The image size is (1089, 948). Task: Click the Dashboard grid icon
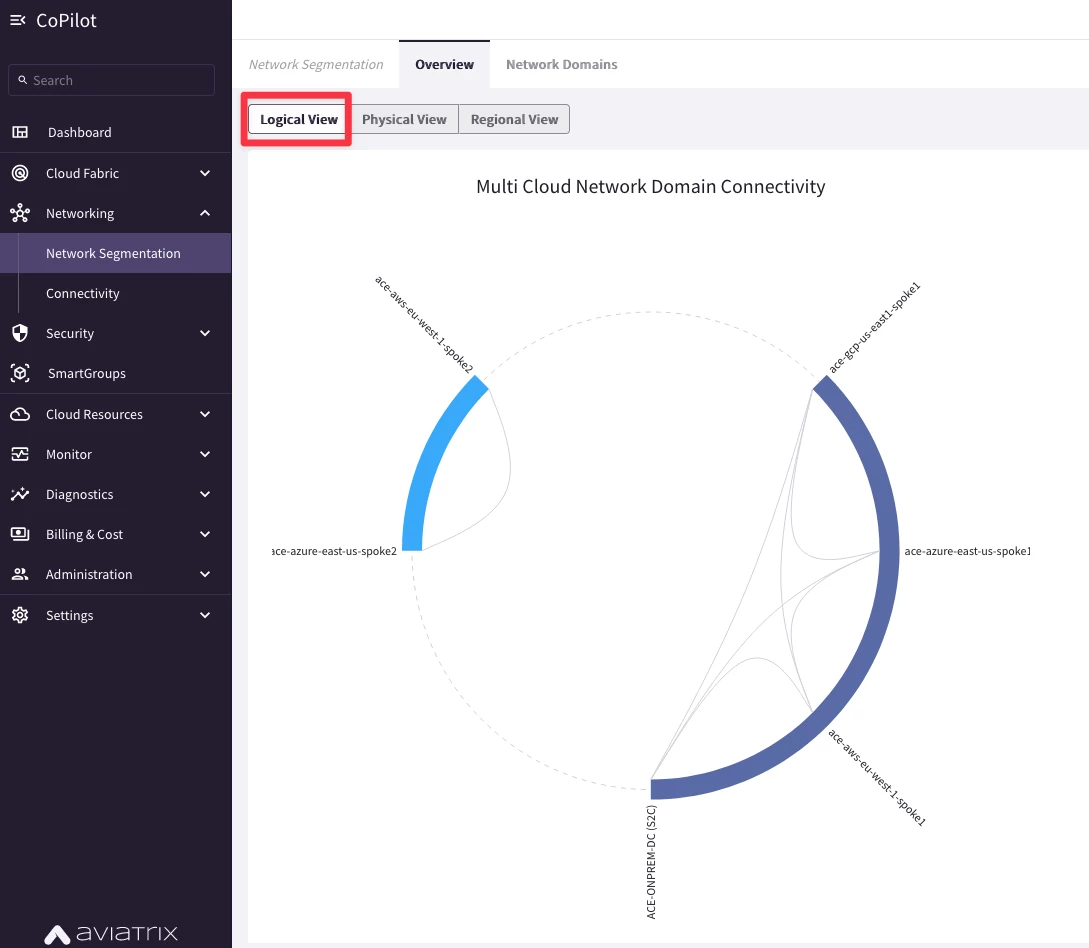(20, 132)
